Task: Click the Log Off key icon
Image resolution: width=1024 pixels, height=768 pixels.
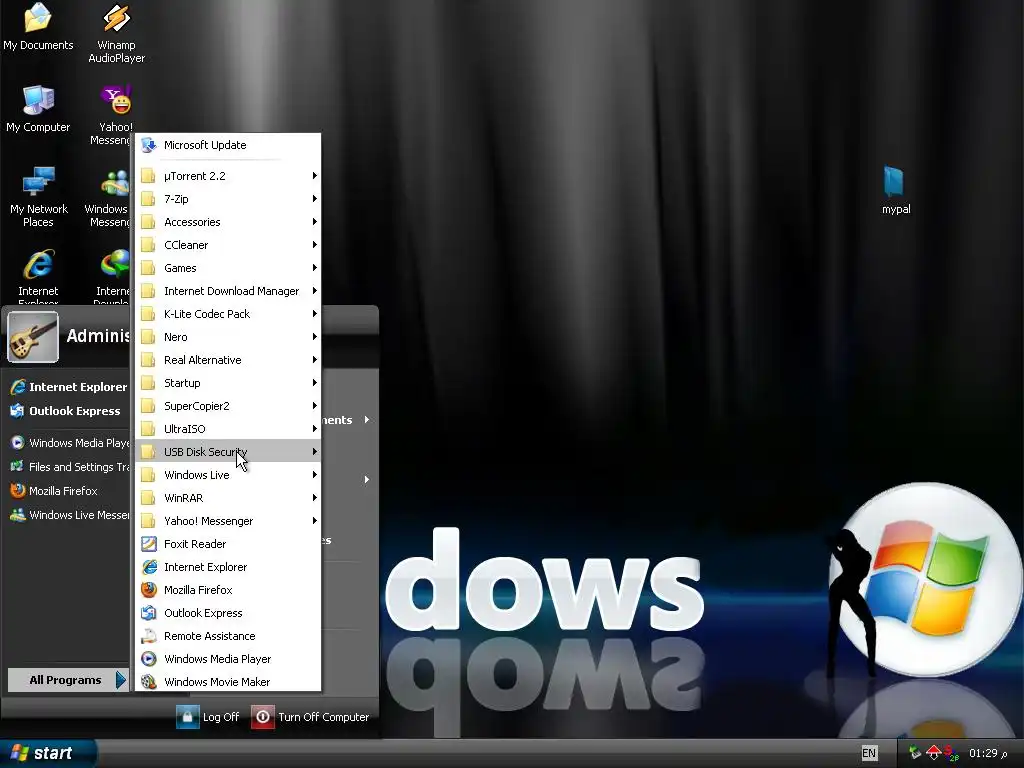Action: 187,717
